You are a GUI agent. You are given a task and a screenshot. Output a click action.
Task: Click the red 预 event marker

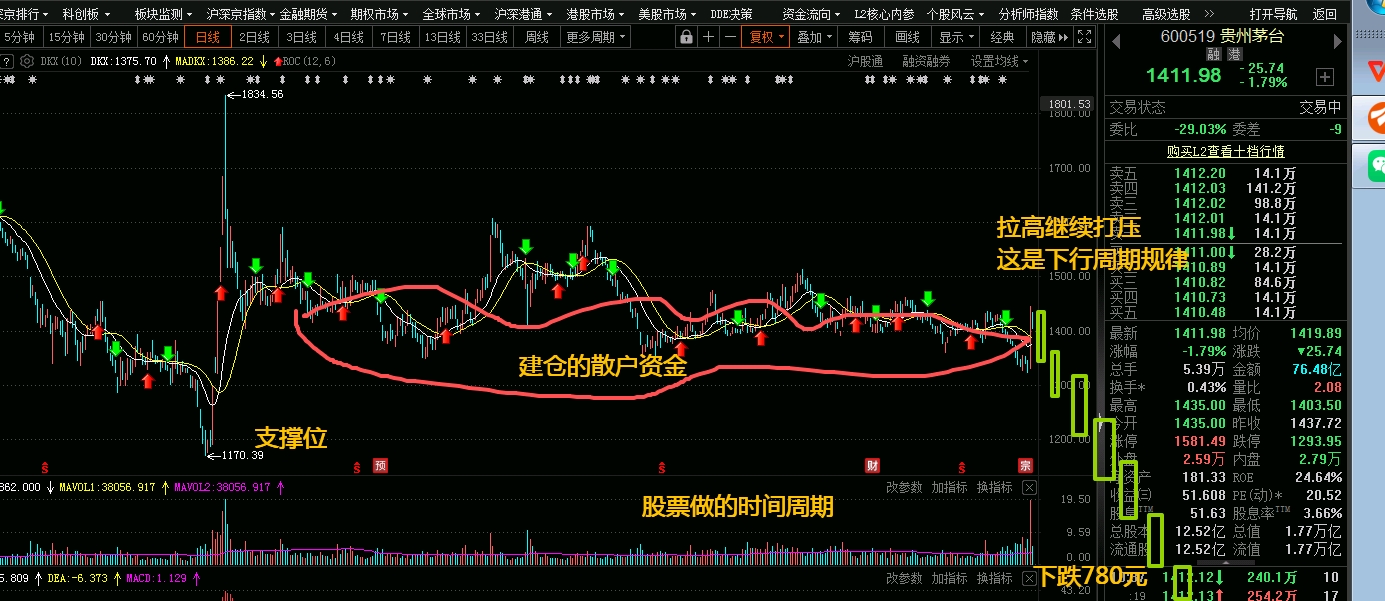click(x=380, y=466)
